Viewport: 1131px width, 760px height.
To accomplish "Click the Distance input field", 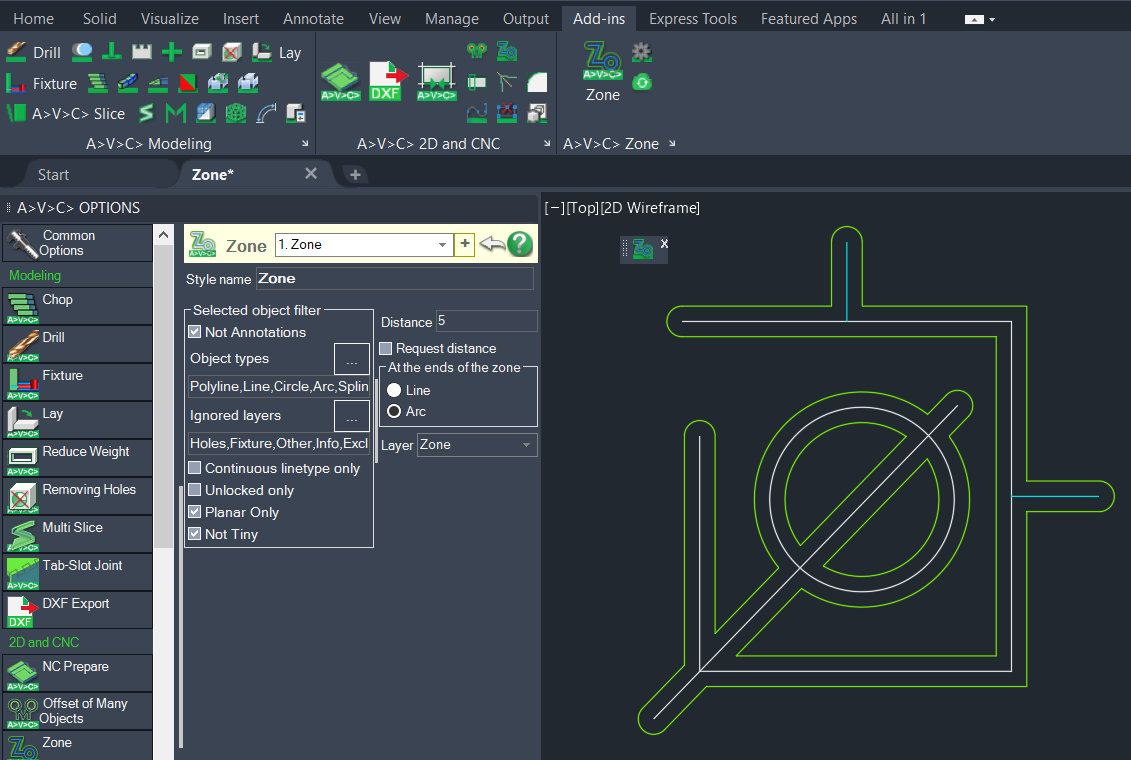I will pyautogui.click(x=486, y=321).
